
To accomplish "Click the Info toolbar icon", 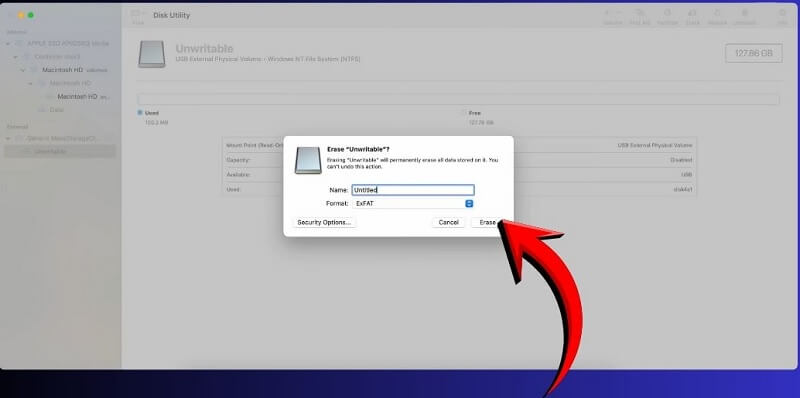I will click(782, 13).
